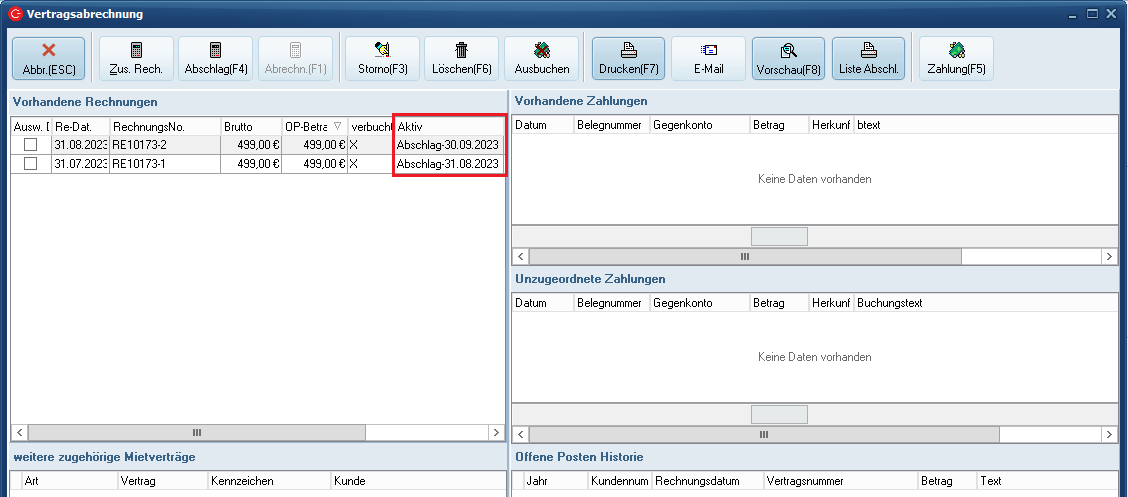
Task: Check the box for invoice RE10173-2
Action: 31,145
